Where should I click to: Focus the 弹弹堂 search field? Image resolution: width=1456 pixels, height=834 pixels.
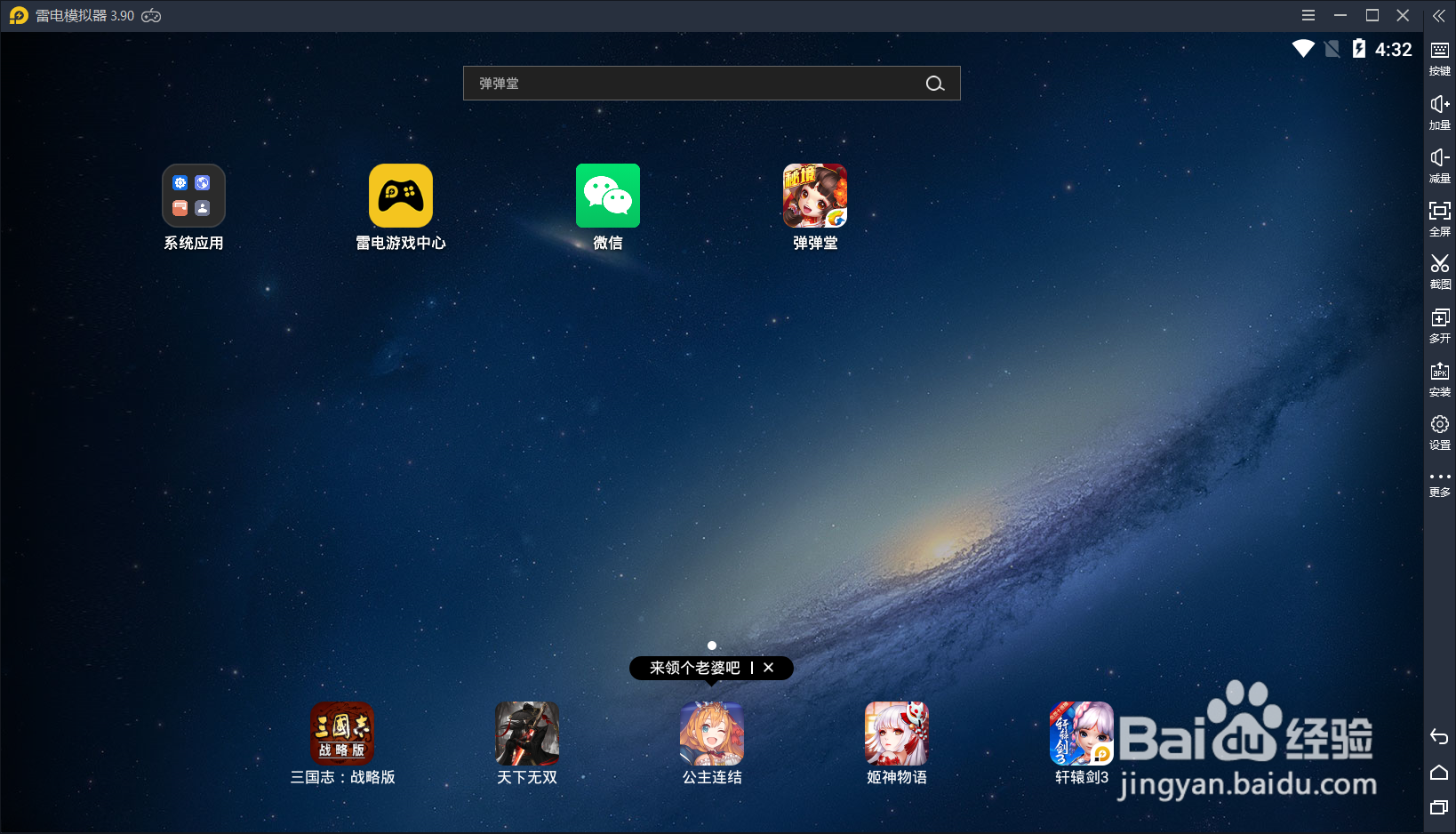[711, 83]
